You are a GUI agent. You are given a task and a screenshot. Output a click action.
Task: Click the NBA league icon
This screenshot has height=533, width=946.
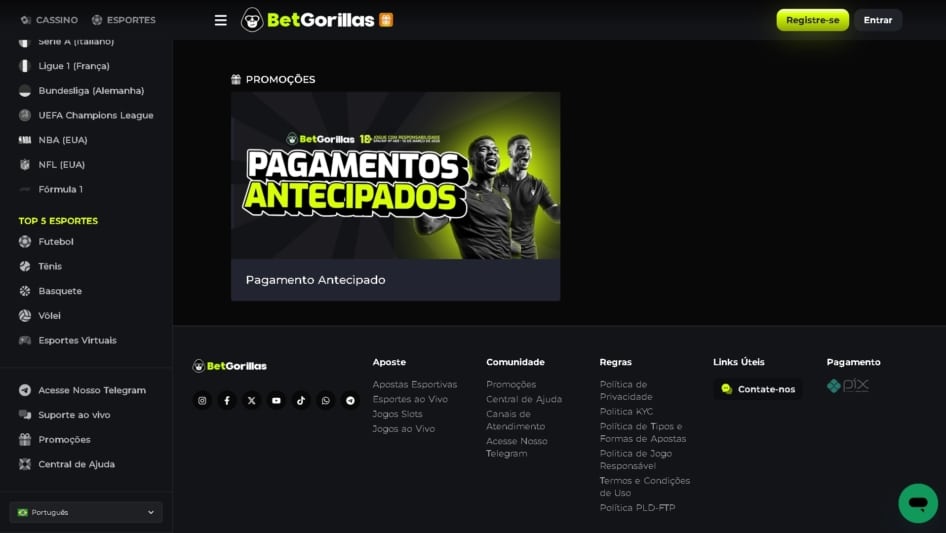pyautogui.click(x=25, y=140)
